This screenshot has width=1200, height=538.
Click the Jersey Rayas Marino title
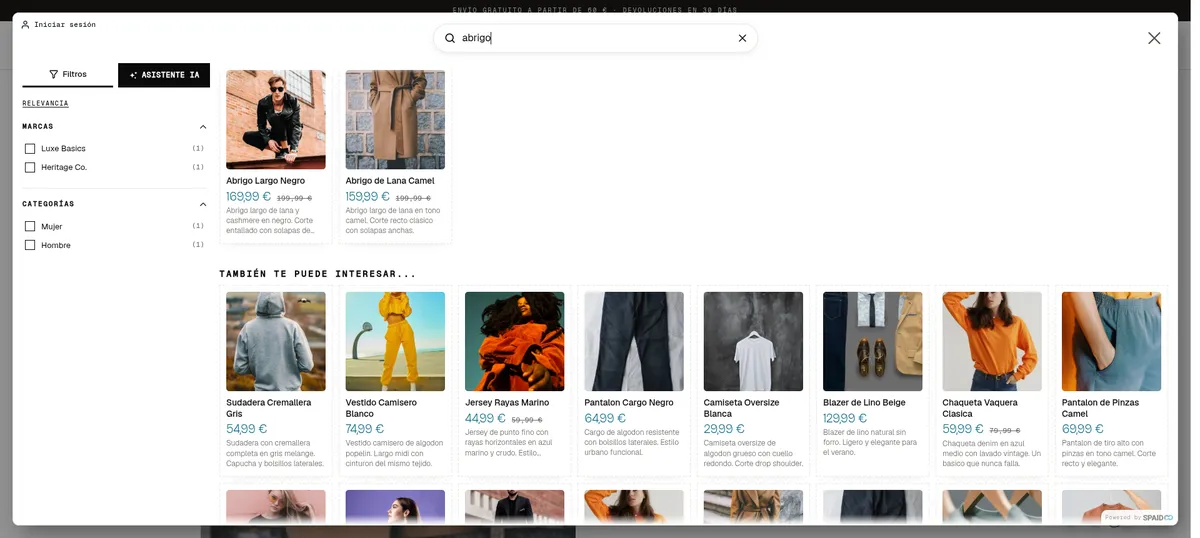507,403
